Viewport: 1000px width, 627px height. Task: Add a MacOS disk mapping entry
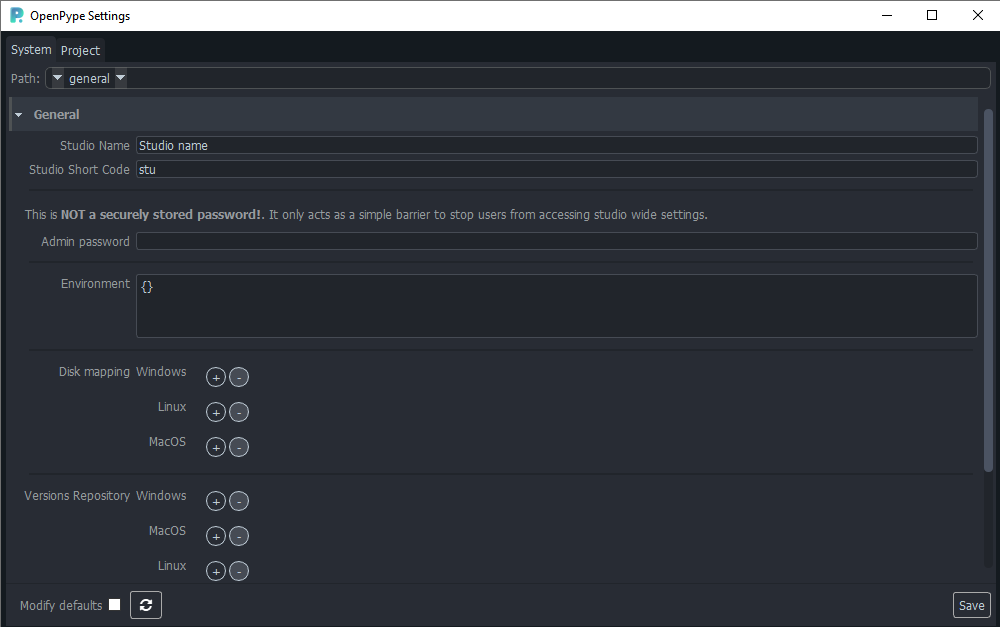pos(216,447)
